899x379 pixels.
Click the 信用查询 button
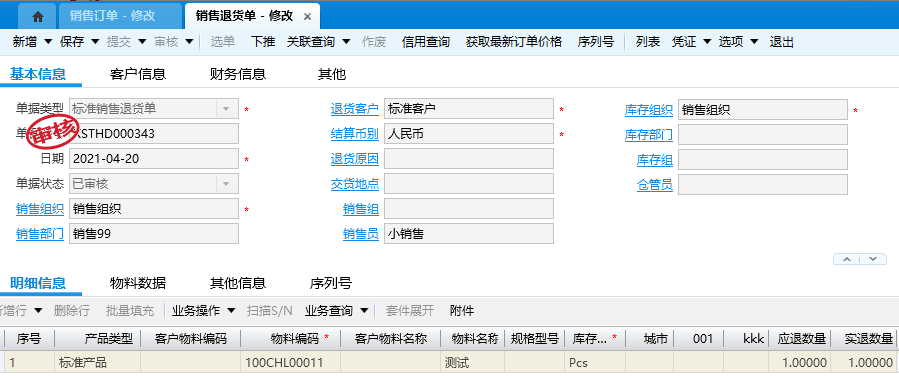click(426, 41)
